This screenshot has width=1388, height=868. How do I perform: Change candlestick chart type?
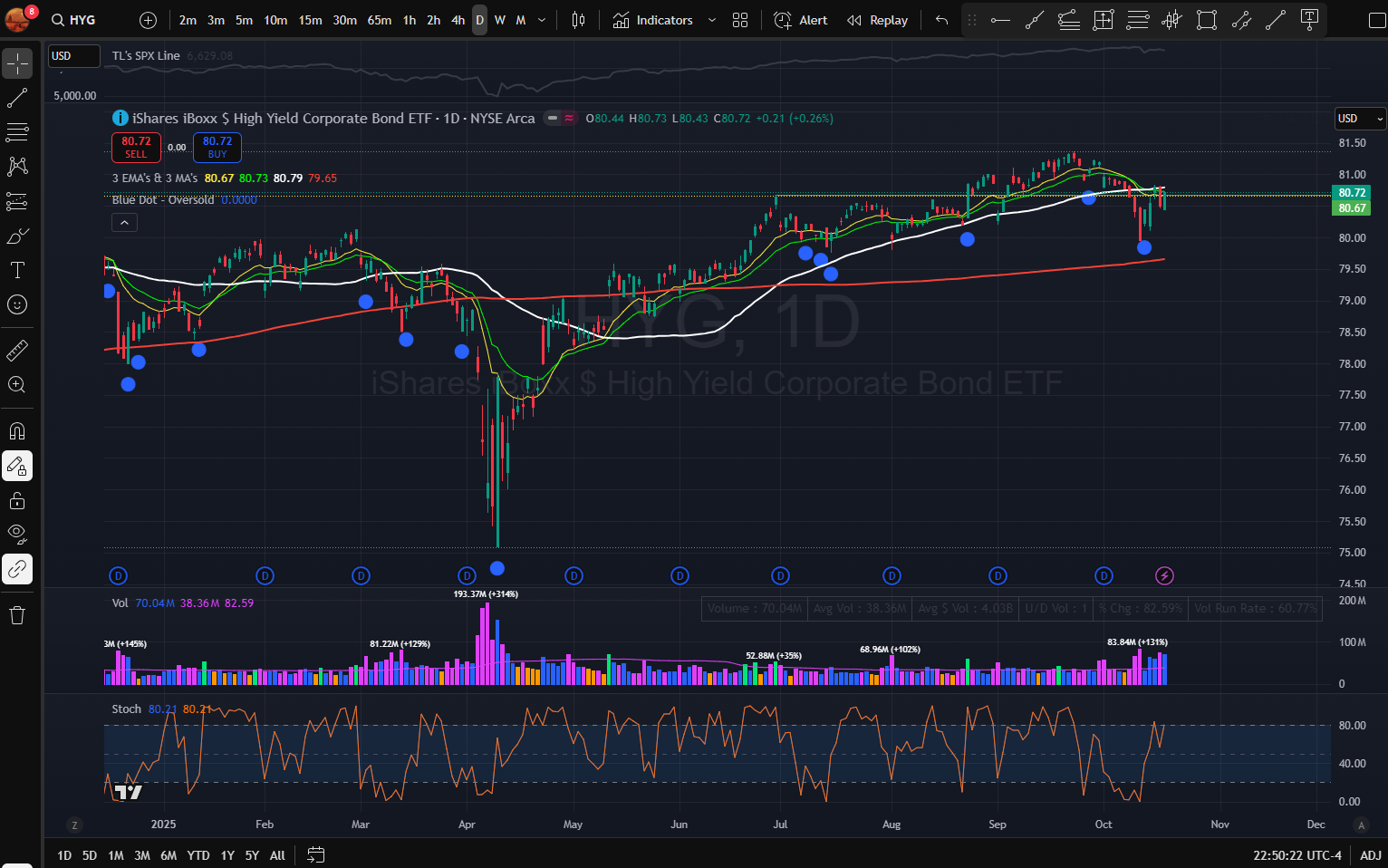(x=579, y=20)
